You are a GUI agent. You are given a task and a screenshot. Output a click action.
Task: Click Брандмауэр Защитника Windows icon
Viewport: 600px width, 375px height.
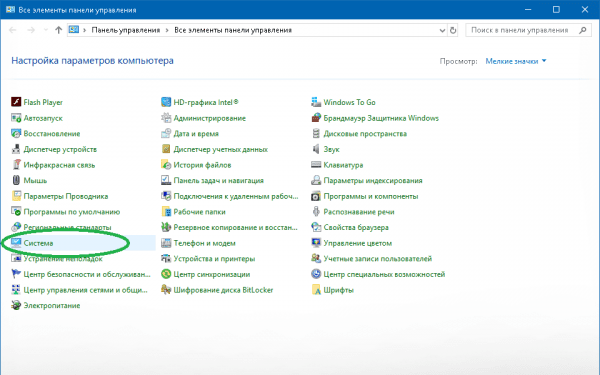[x=316, y=117]
